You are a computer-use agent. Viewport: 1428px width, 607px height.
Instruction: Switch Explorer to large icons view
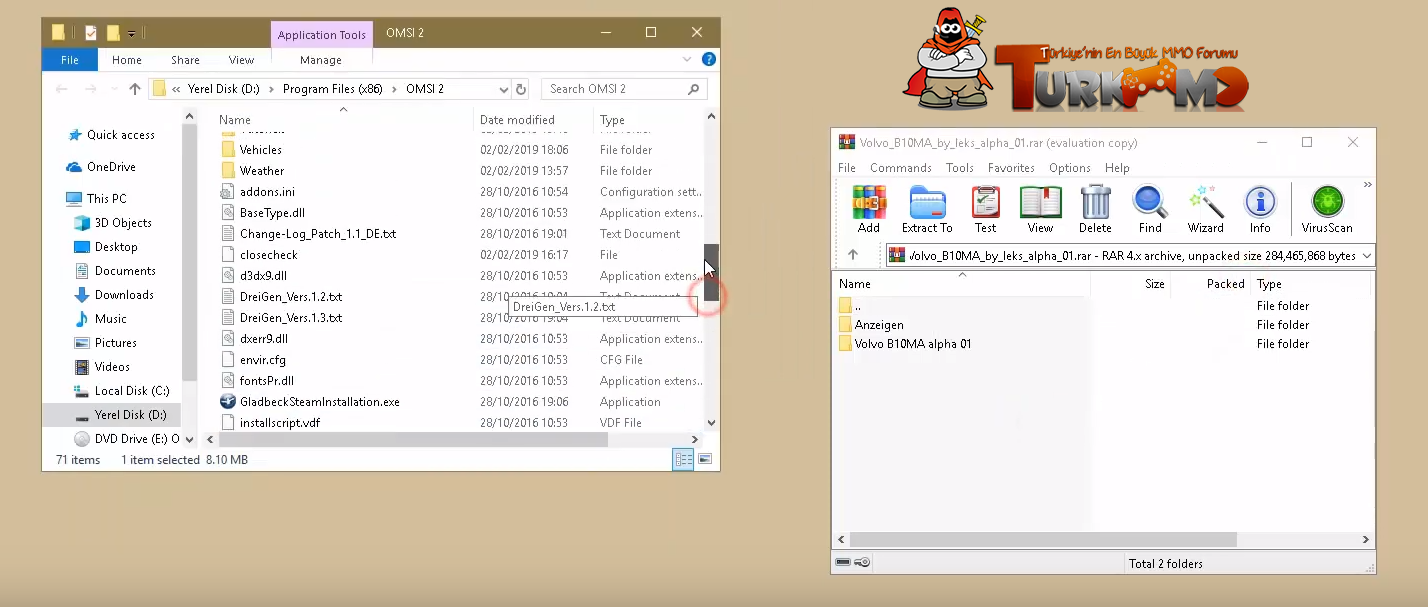(x=705, y=459)
